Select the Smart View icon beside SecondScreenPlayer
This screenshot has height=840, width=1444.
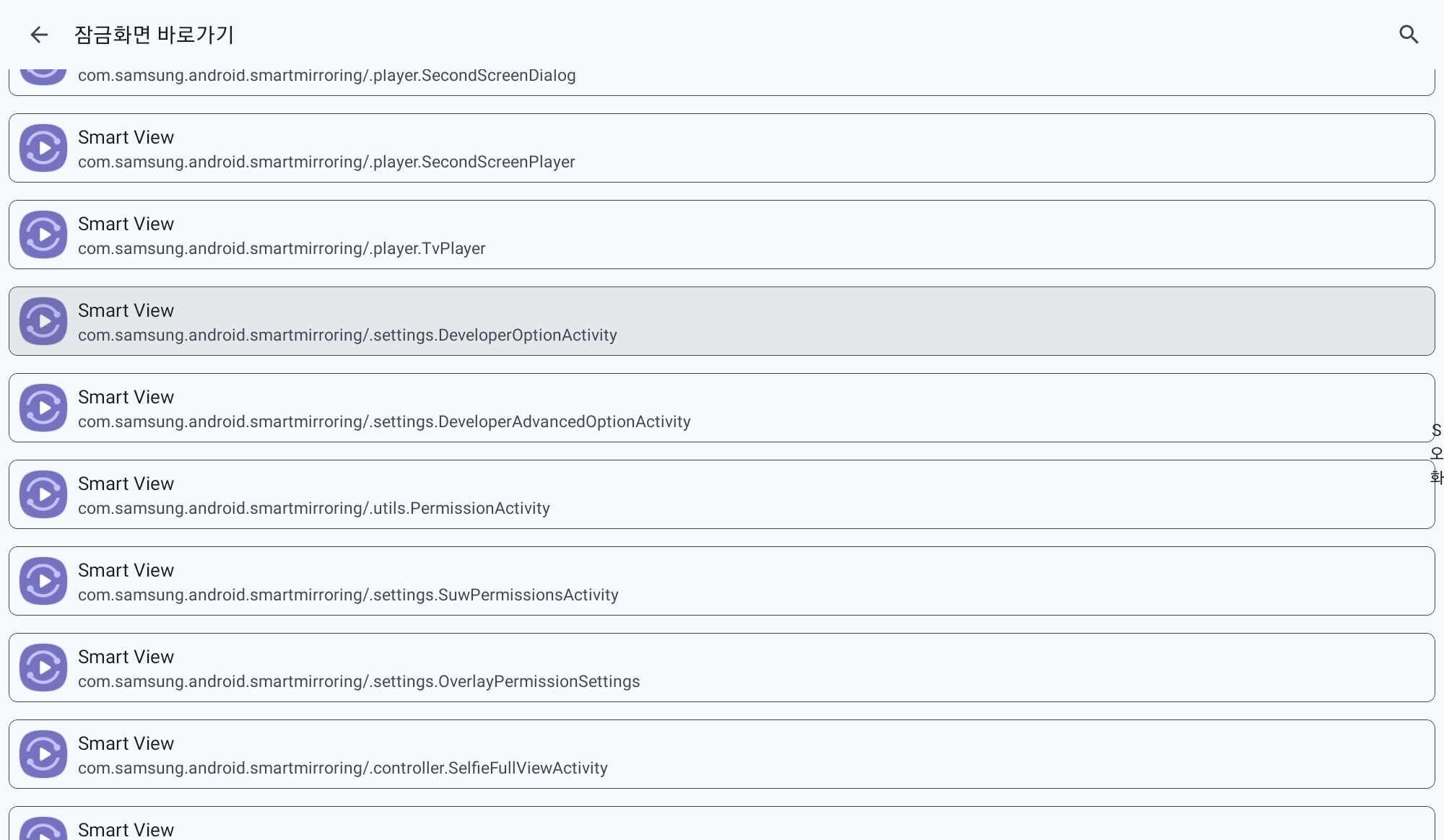(43, 147)
